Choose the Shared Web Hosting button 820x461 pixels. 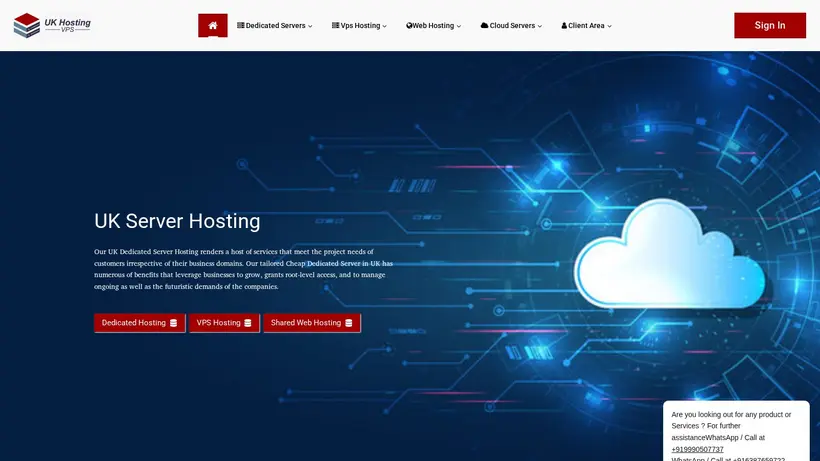coord(312,323)
